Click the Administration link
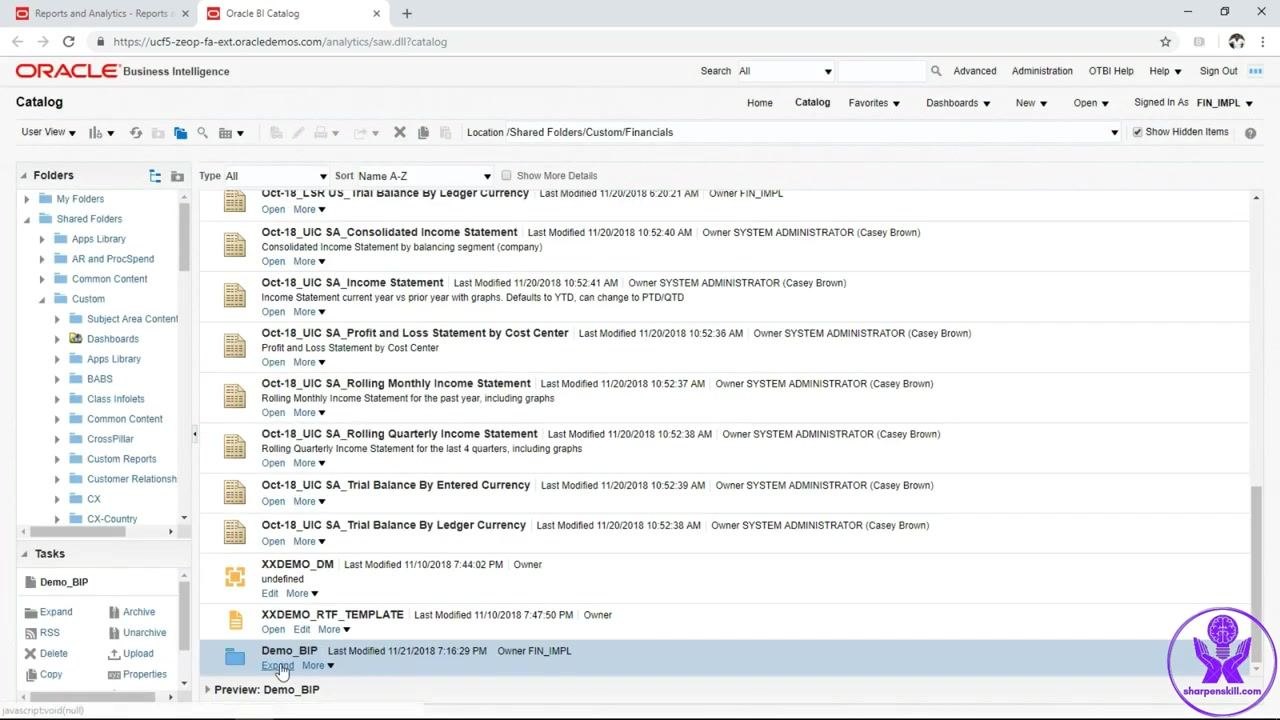The image size is (1280, 720). (1042, 71)
